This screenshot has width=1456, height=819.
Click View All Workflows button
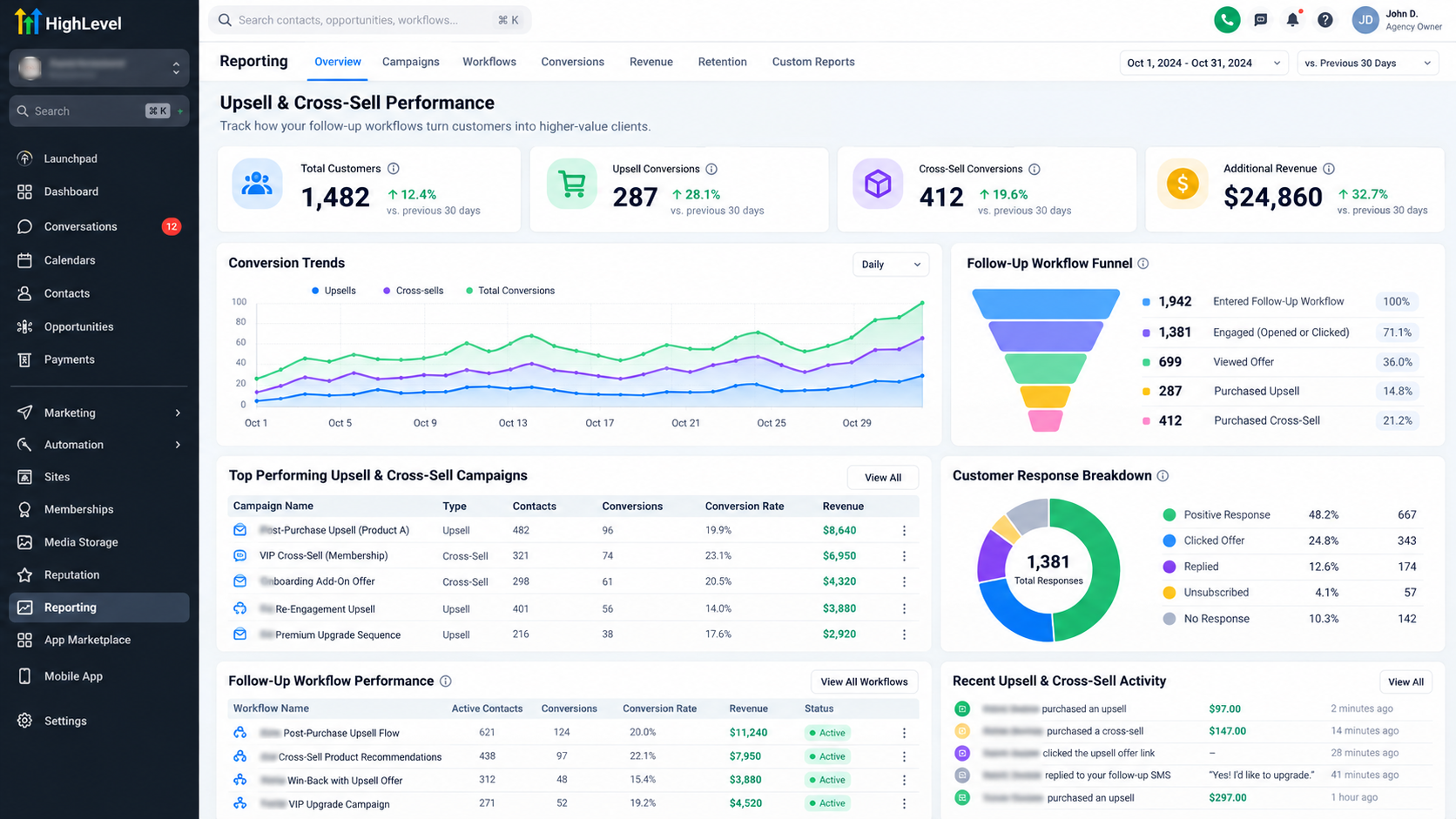point(864,681)
